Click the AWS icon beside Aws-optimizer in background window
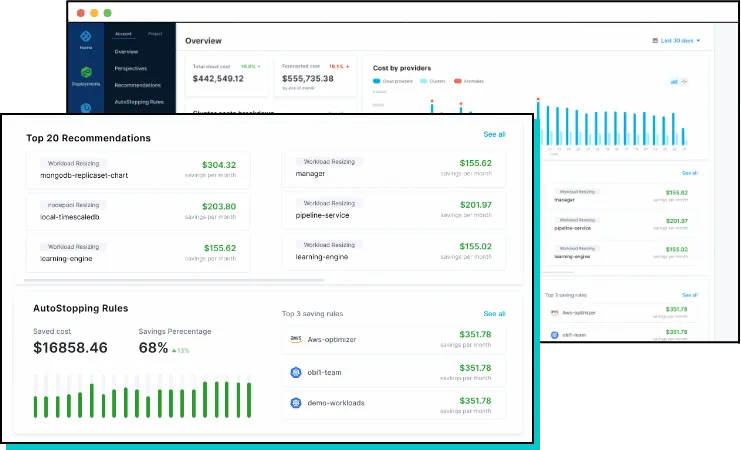This screenshot has width=741, height=450. click(554, 312)
